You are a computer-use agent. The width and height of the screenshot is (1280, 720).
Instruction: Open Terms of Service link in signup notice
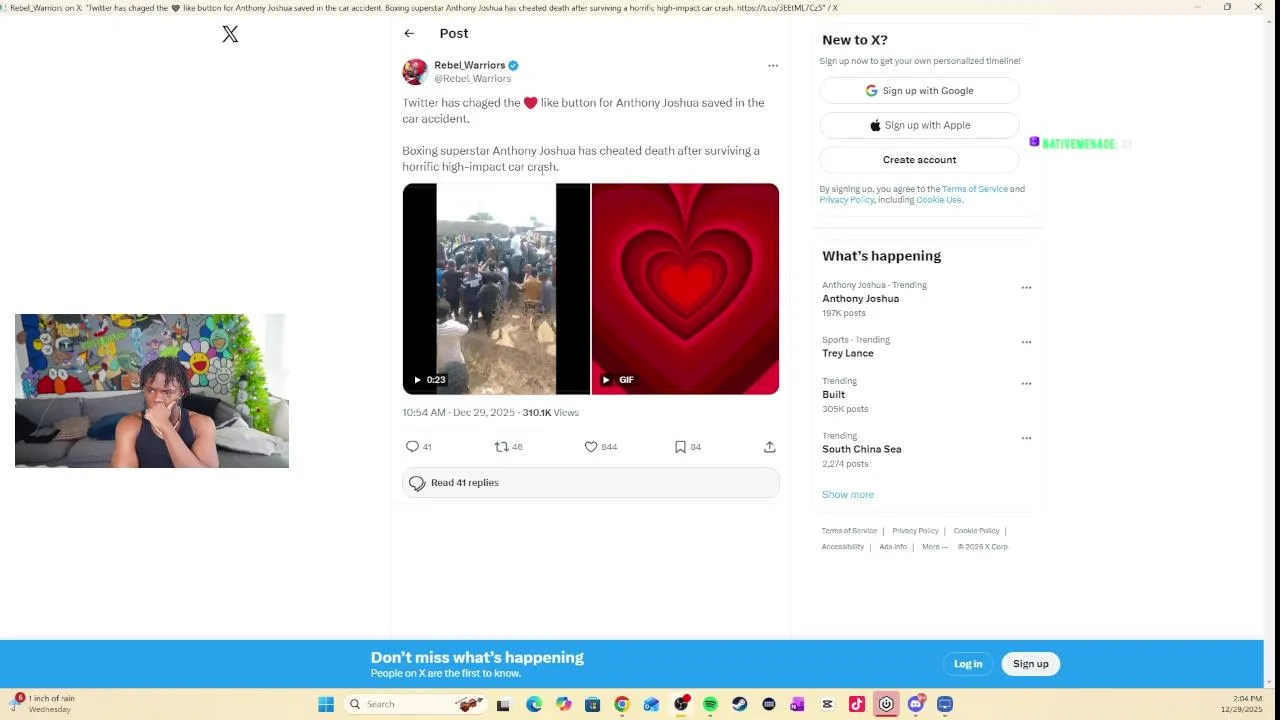[x=974, y=189]
